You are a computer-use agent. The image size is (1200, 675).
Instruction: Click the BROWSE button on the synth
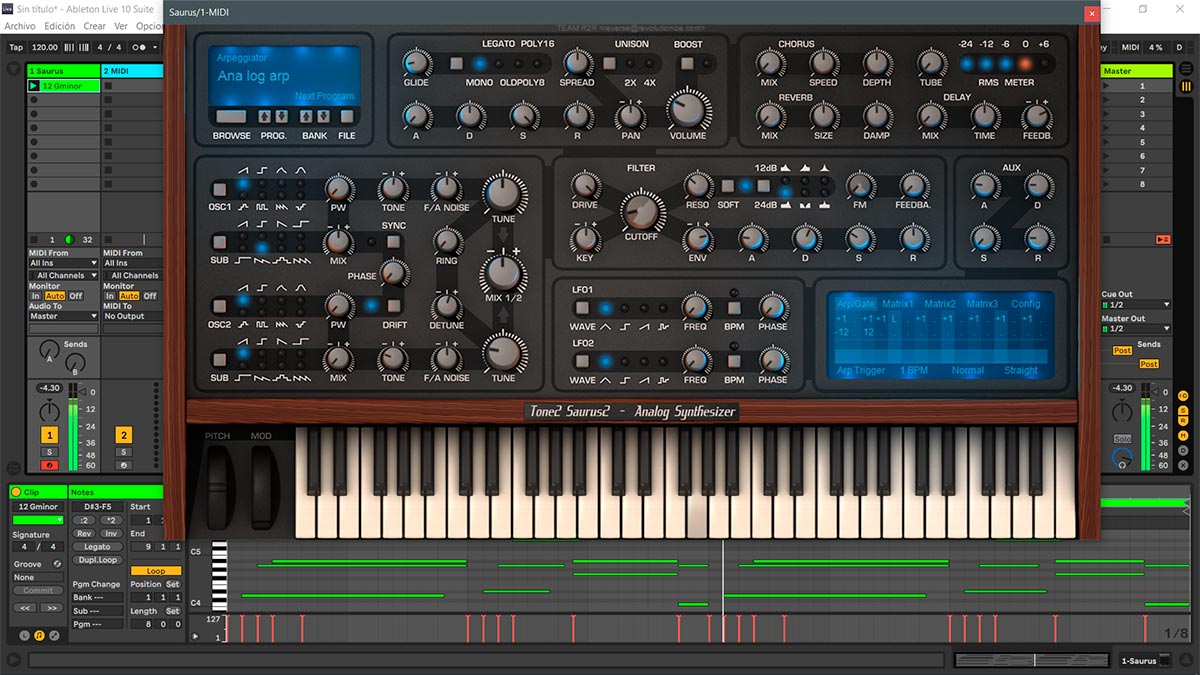pyautogui.click(x=231, y=116)
